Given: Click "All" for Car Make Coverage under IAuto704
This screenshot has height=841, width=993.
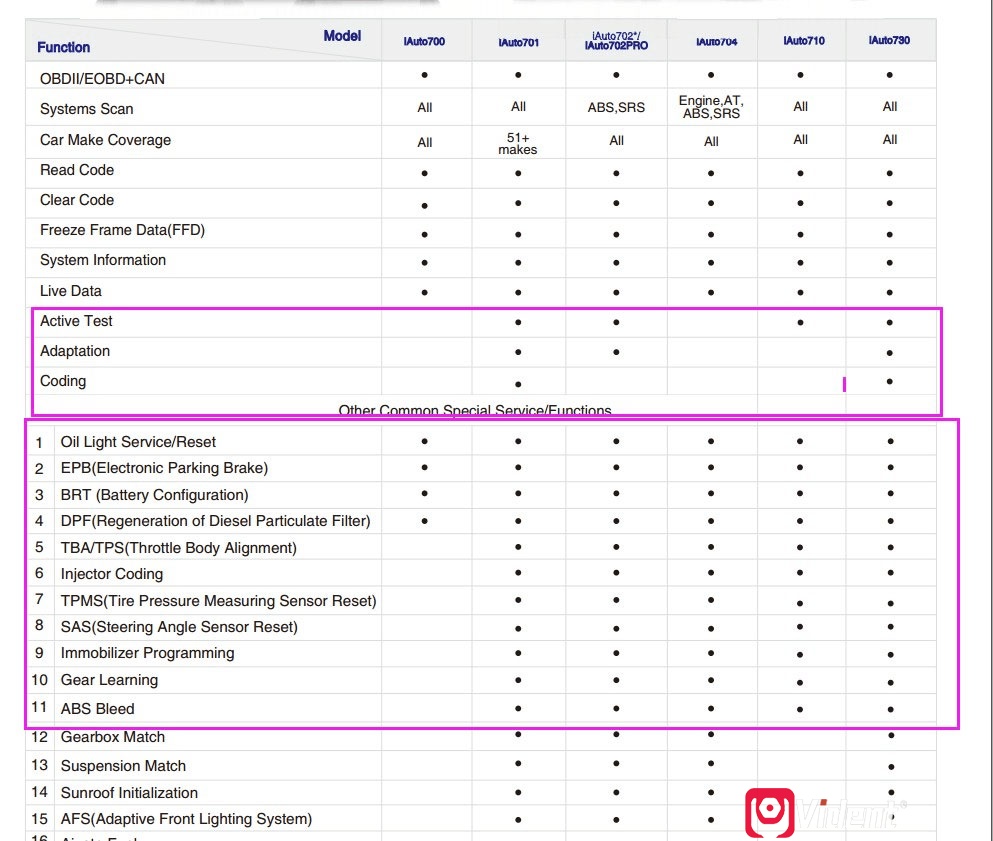Looking at the screenshot, I should point(711,141).
